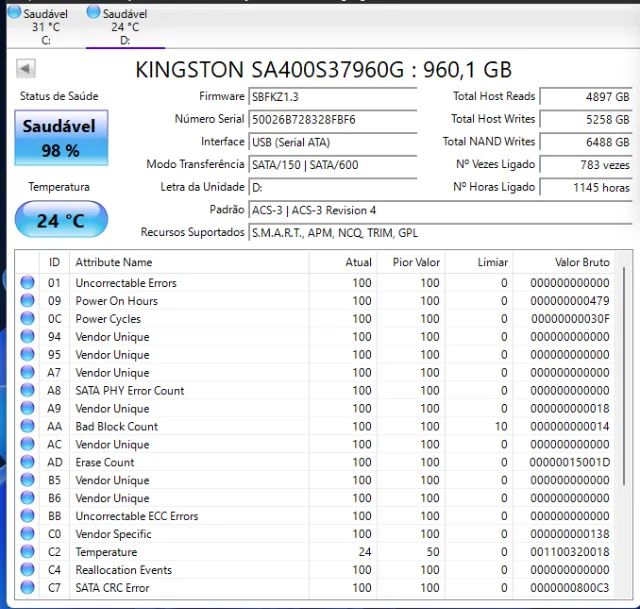Click the 24 °C temperature button
The width and height of the screenshot is (640, 609).
pyautogui.click(x=61, y=220)
